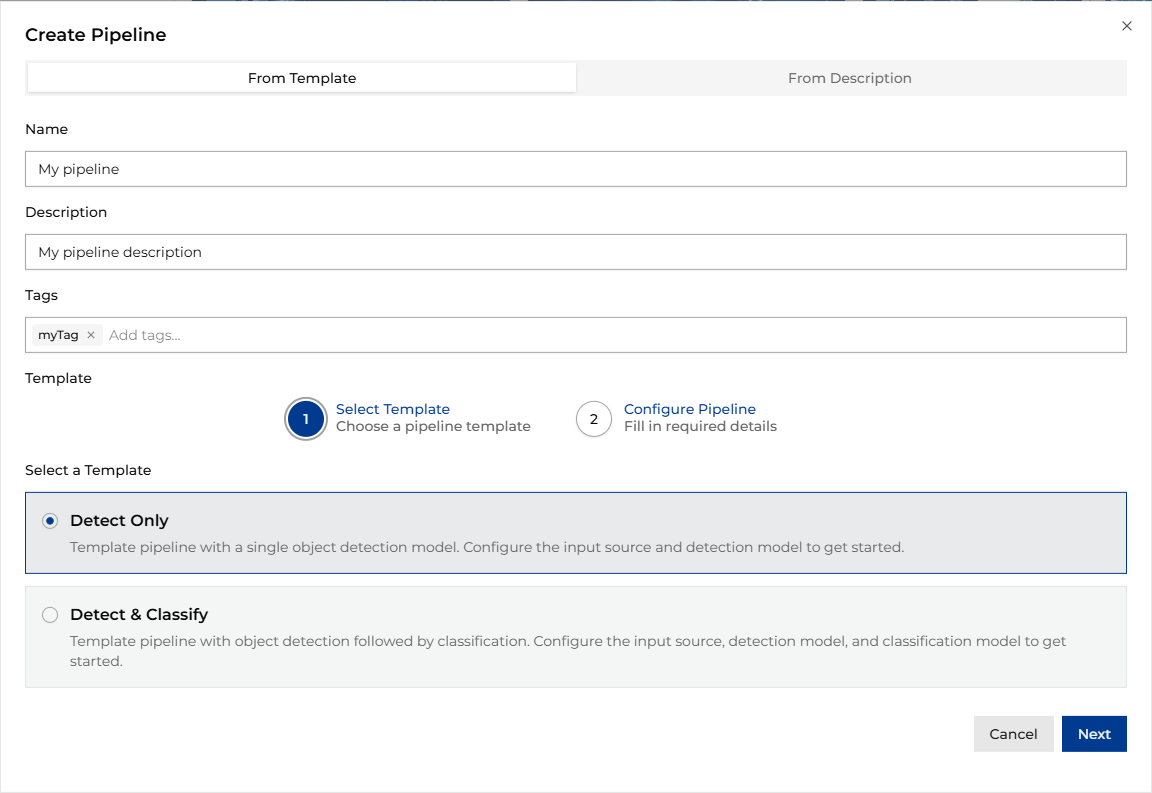Viewport: 1152px width, 793px height.
Task: Select the Detect Only radio button
Action: tap(50, 521)
